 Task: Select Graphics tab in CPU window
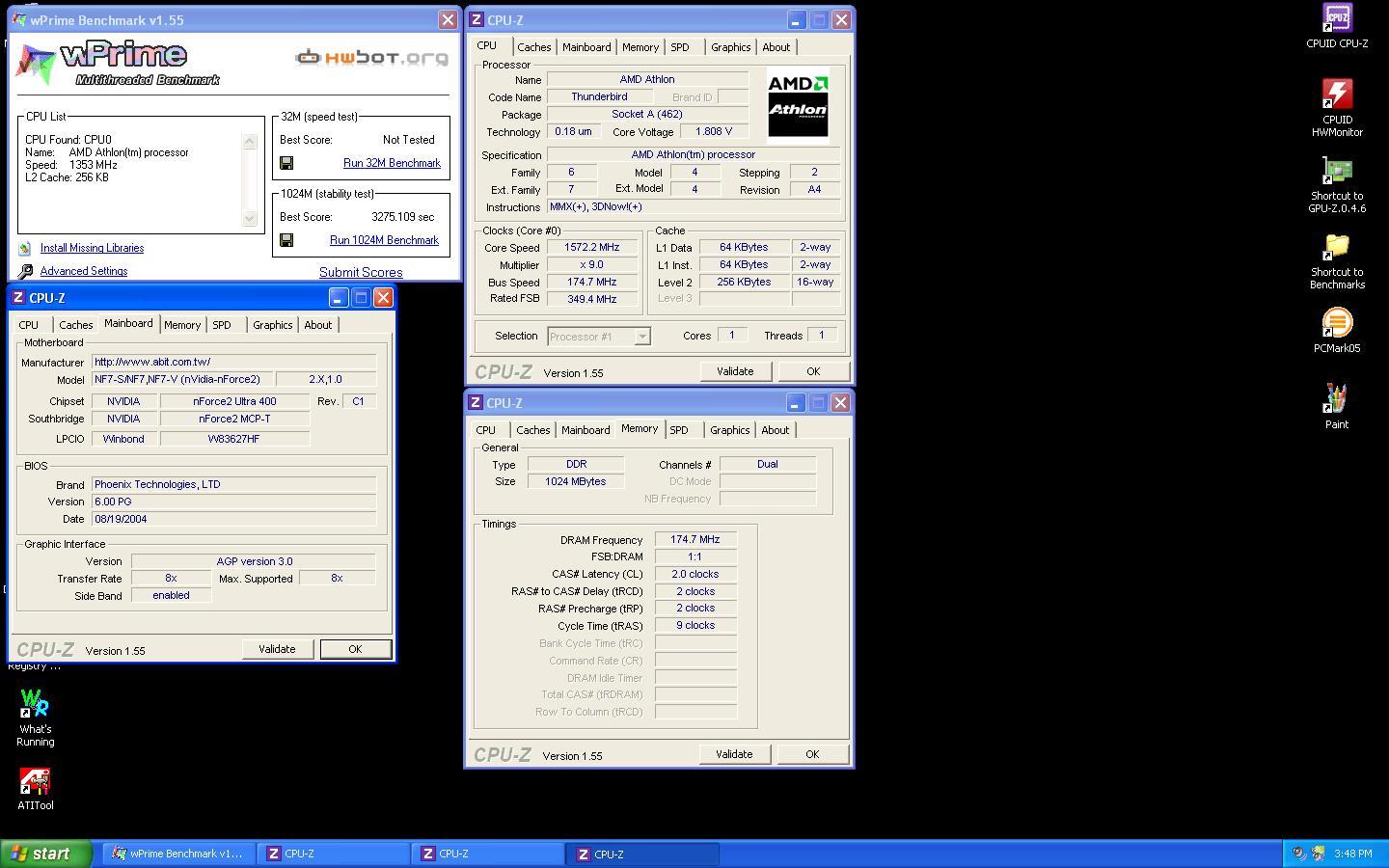pyautogui.click(x=730, y=47)
